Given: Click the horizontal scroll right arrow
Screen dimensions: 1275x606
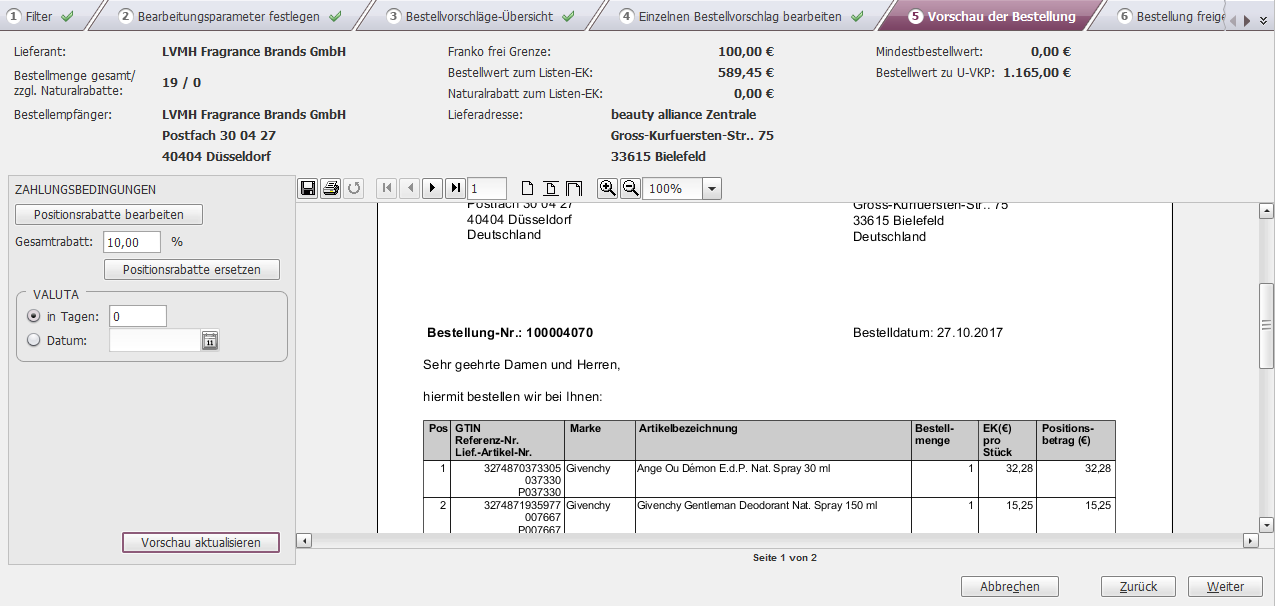Looking at the screenshot, I should pos(1250,541).
